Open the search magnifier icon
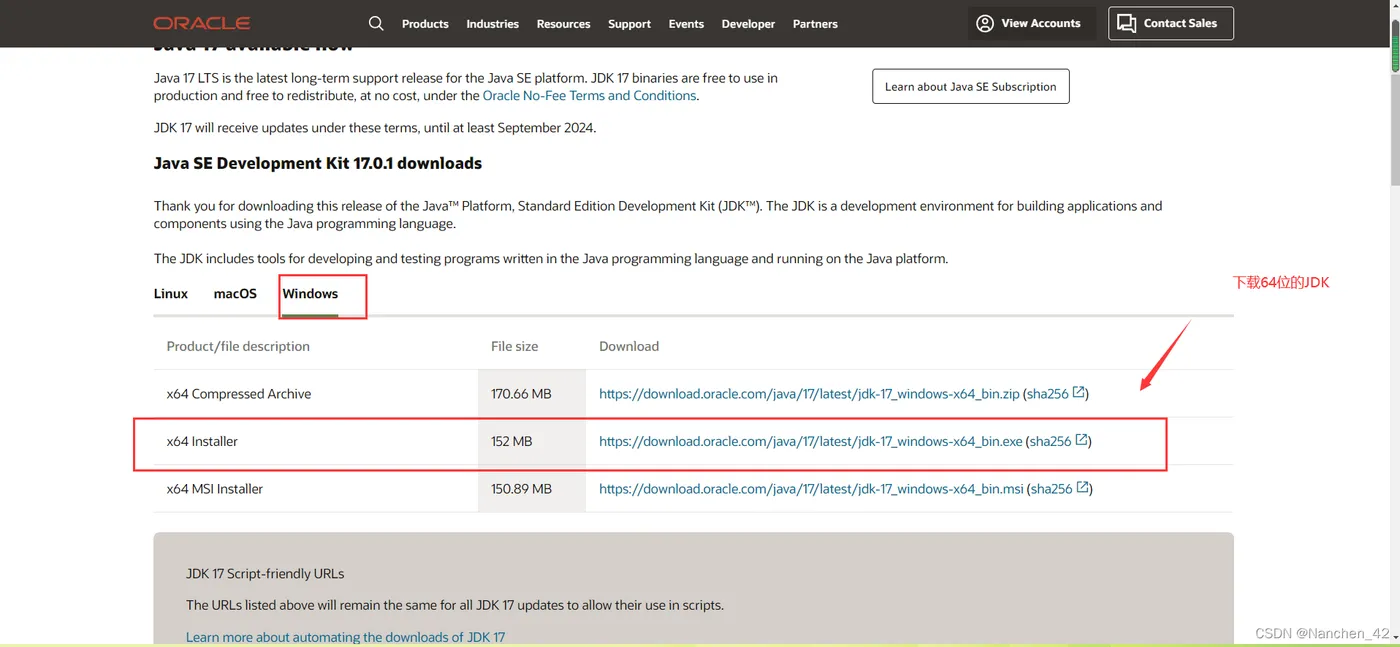This screenshot has height=647, width=1400. click(376, 23)
